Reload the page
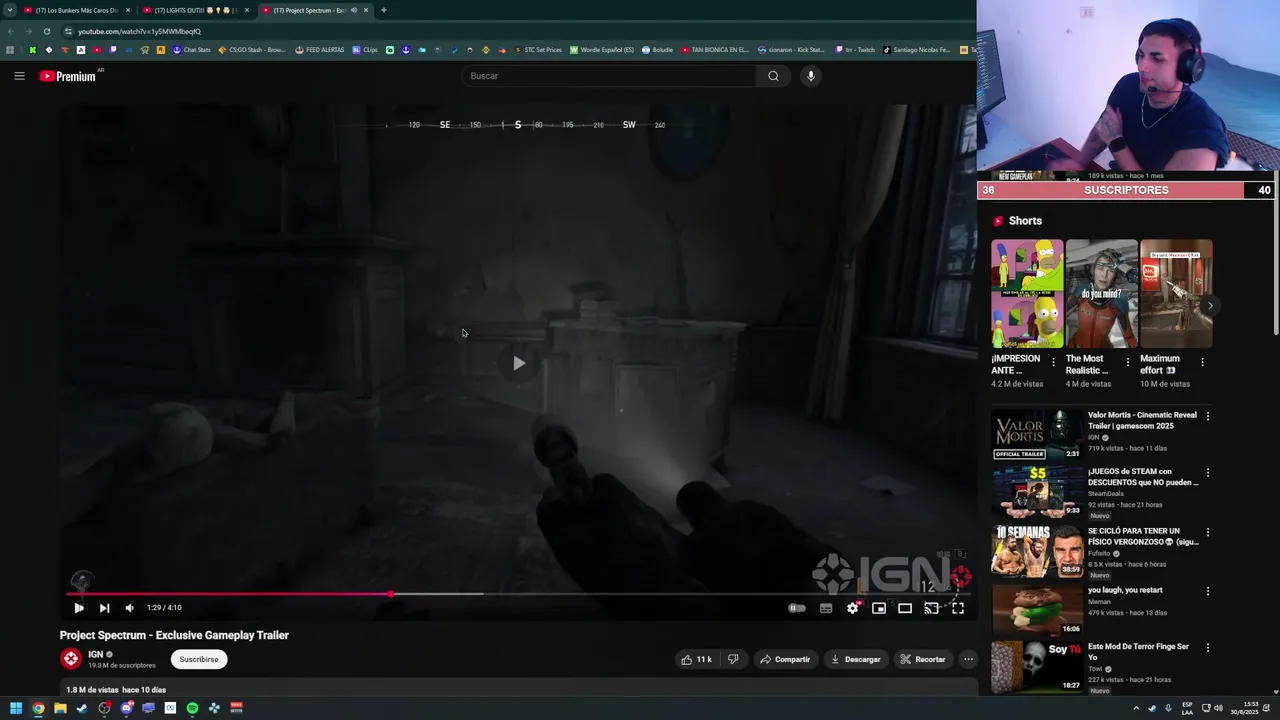Screen dimensions: 1280x720 pos(46,31)
